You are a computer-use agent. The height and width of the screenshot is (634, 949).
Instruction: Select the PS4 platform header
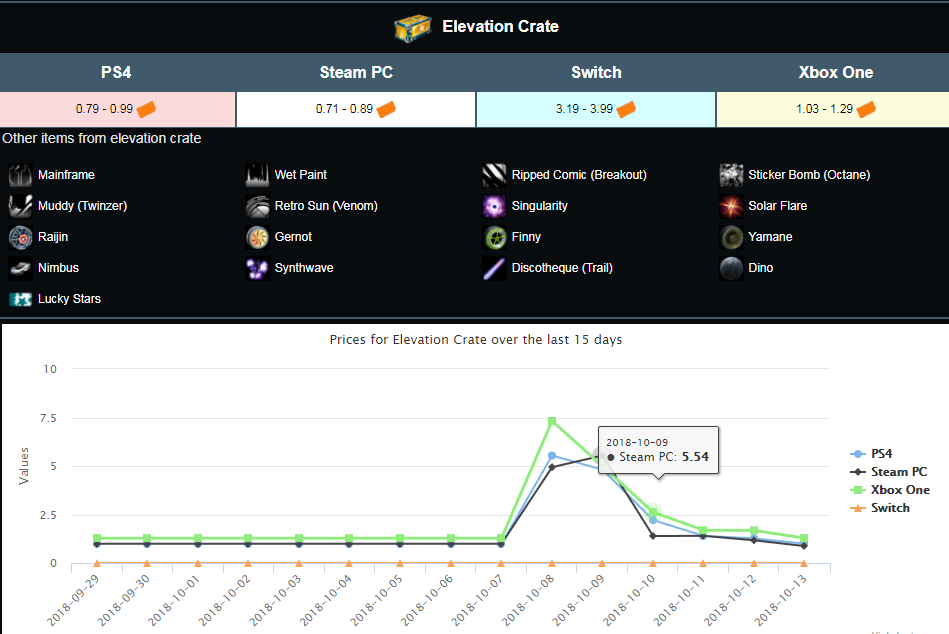(116, 73)
